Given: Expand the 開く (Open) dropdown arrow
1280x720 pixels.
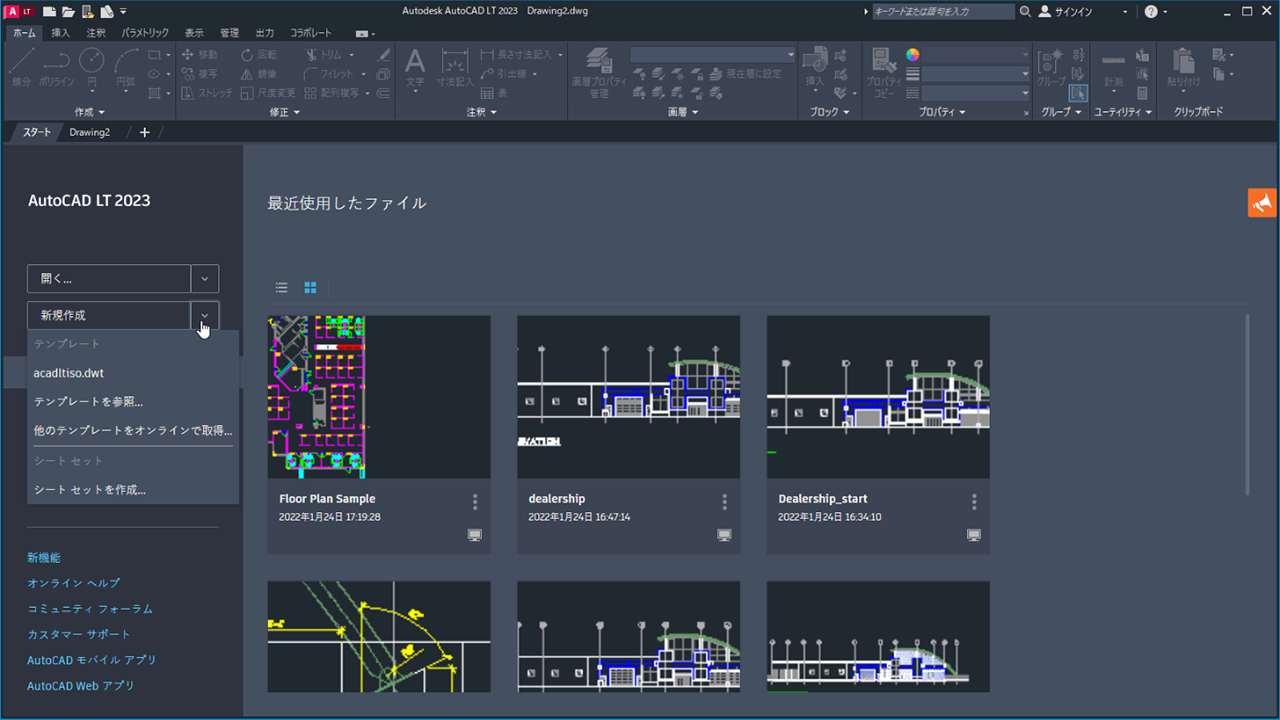Looking at the screenshot, I should (x=205, y=279).
